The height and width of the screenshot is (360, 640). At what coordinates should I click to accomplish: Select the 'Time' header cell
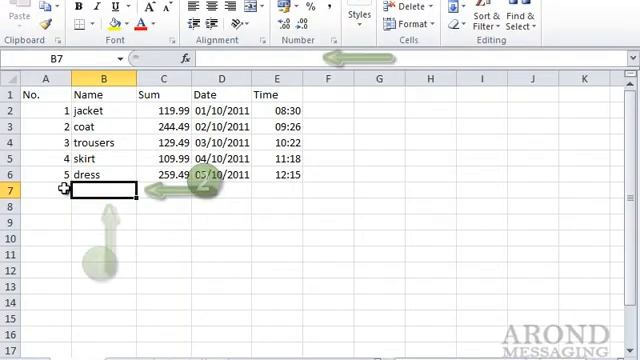[277, 95]
